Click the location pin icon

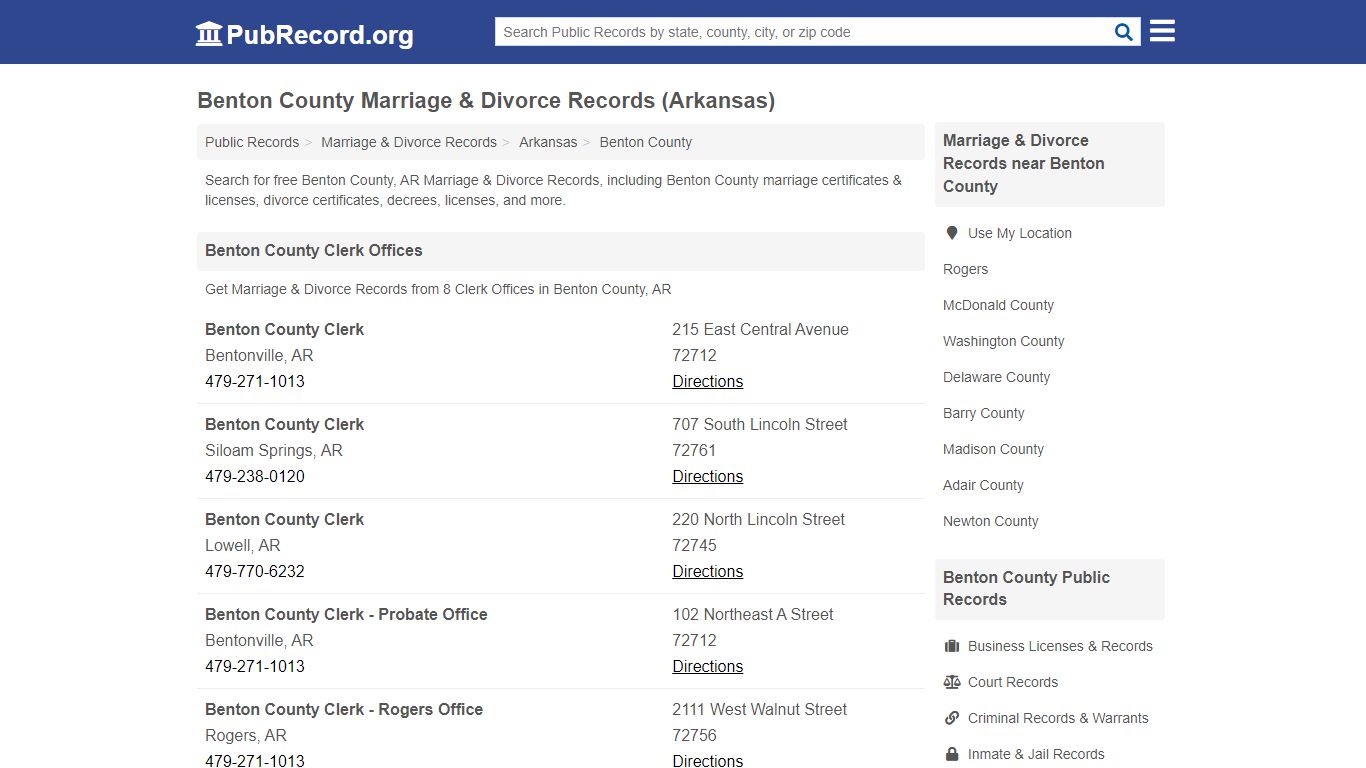point(952,233)
